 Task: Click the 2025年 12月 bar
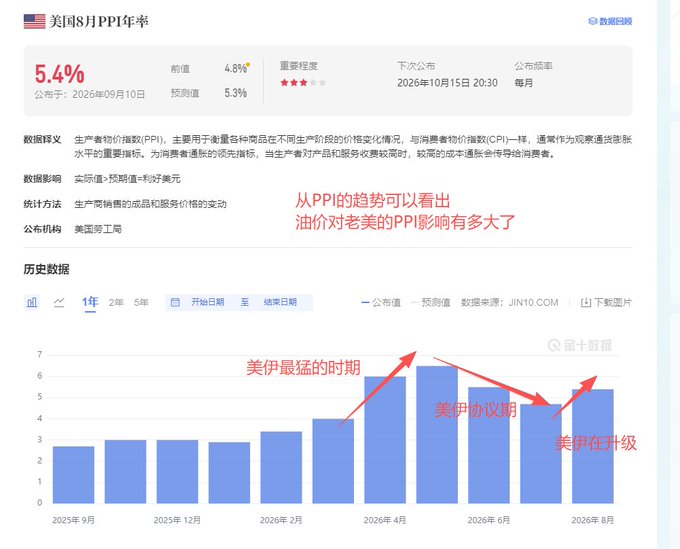tap(177, 472)
